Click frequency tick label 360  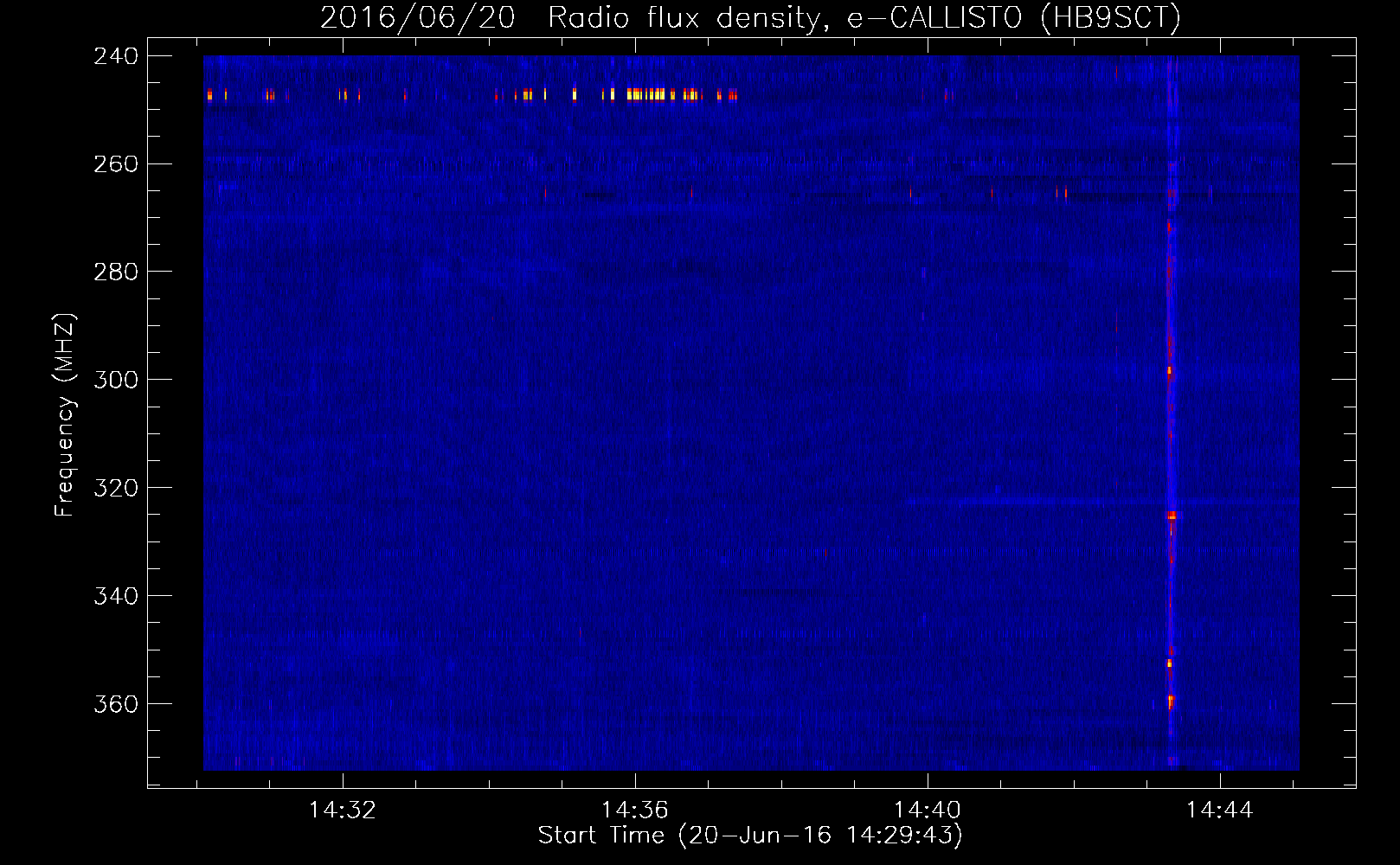116,705
